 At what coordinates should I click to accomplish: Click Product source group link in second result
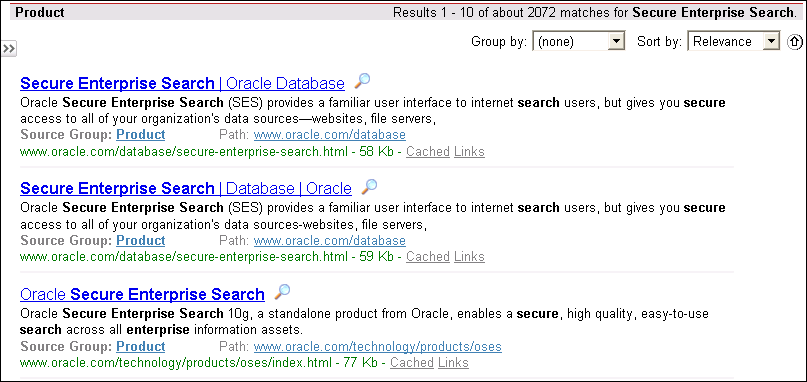(141, 240)
